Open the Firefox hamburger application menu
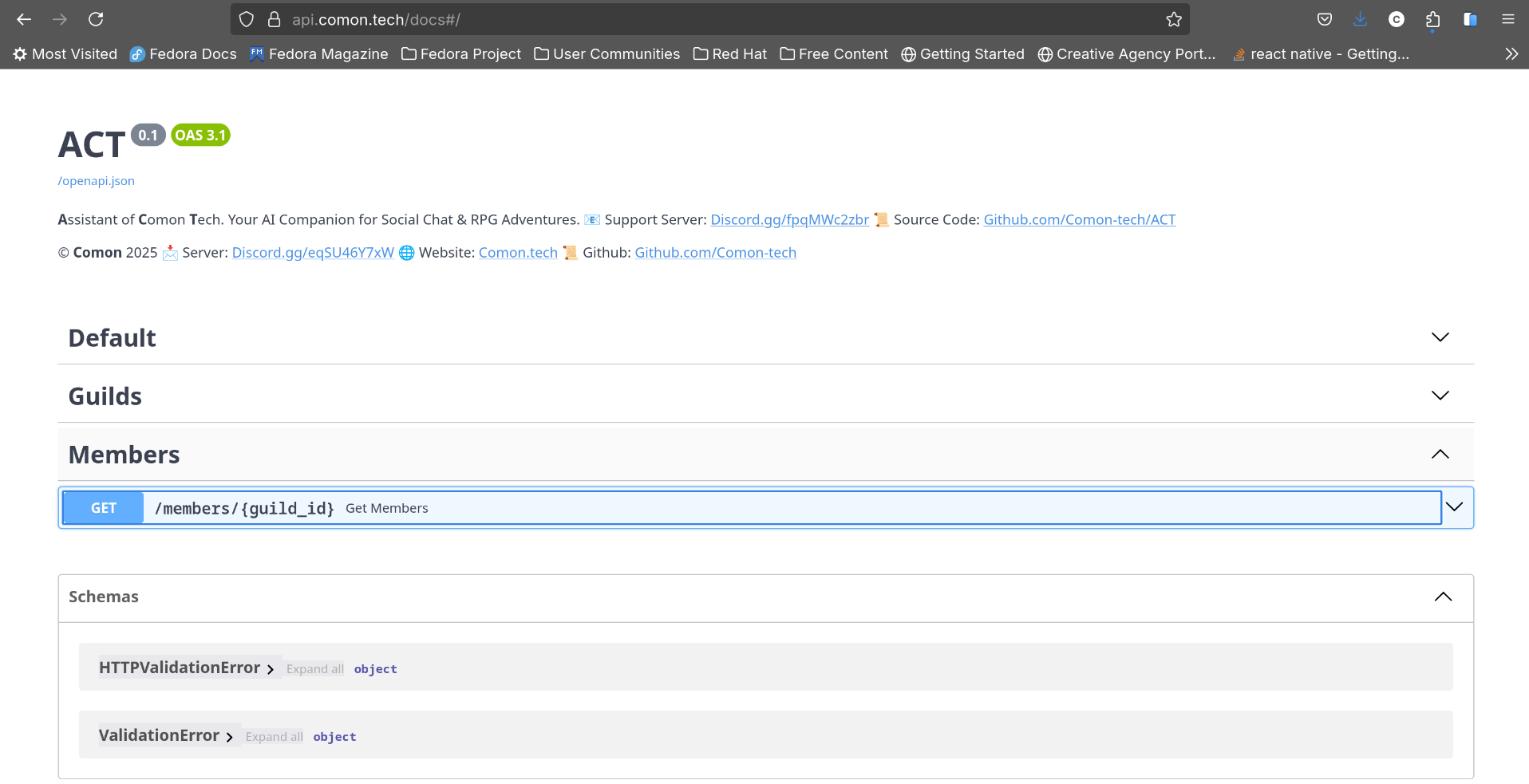Viewport: 1529px width, 784px height. click(x=1507, y=19)
